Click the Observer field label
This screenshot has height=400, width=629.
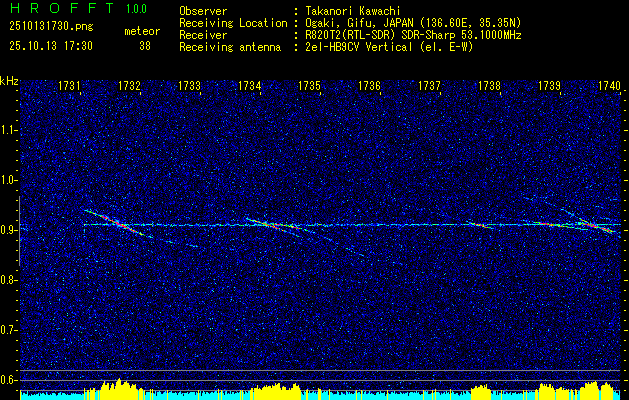(203, 11)
